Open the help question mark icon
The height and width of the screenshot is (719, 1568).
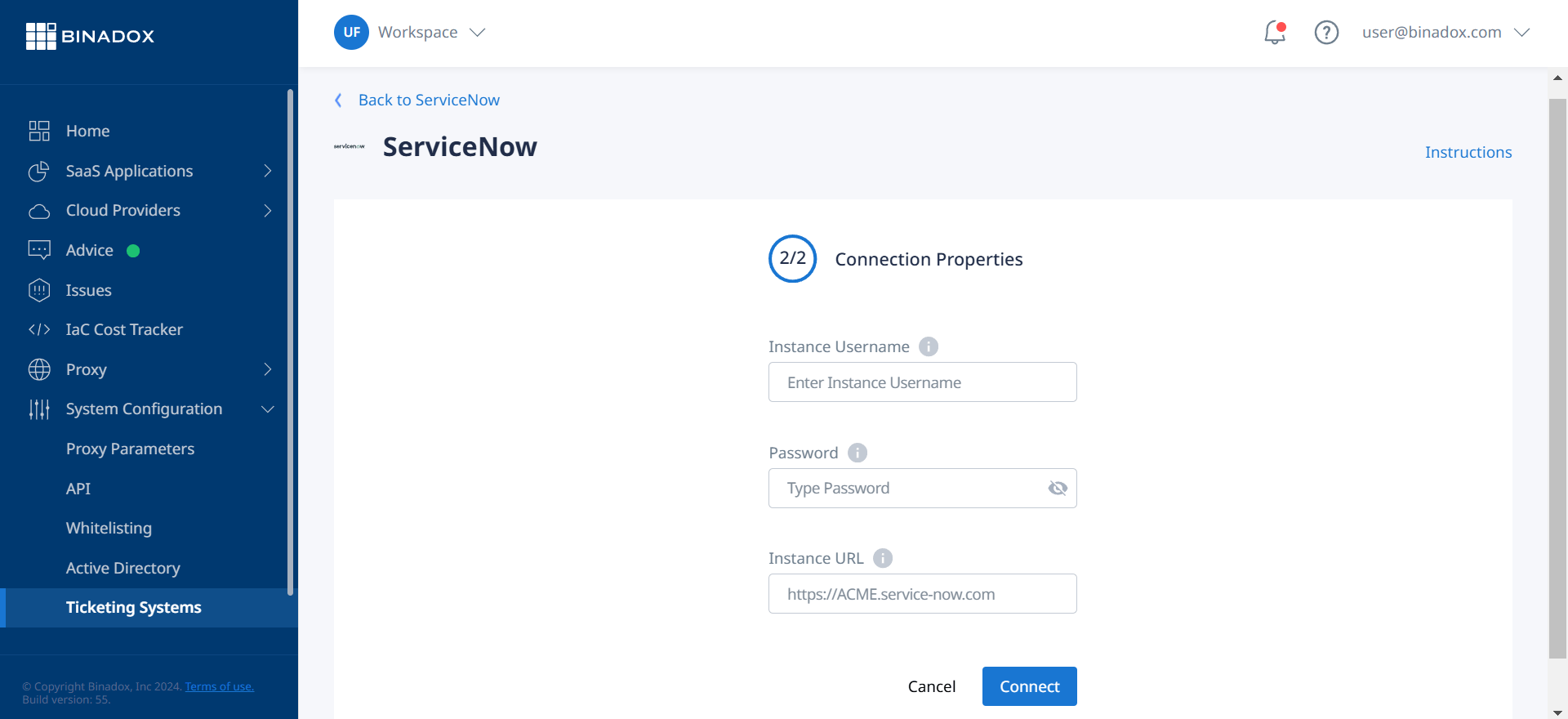pyautogui.click(x=1326, y=33)
